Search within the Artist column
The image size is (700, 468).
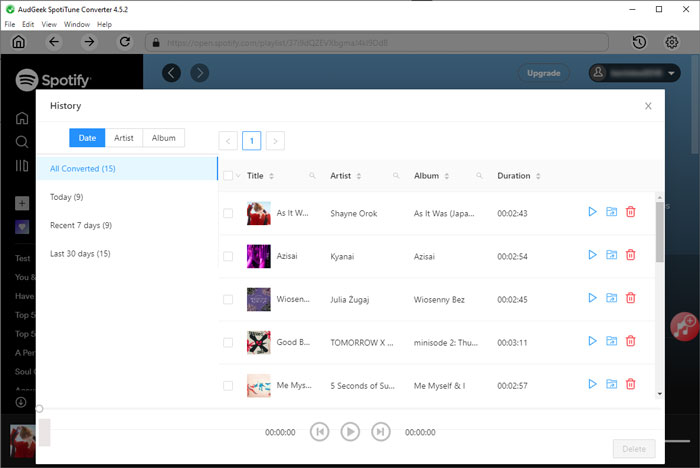pyautogui.click(x=396, y=176)
